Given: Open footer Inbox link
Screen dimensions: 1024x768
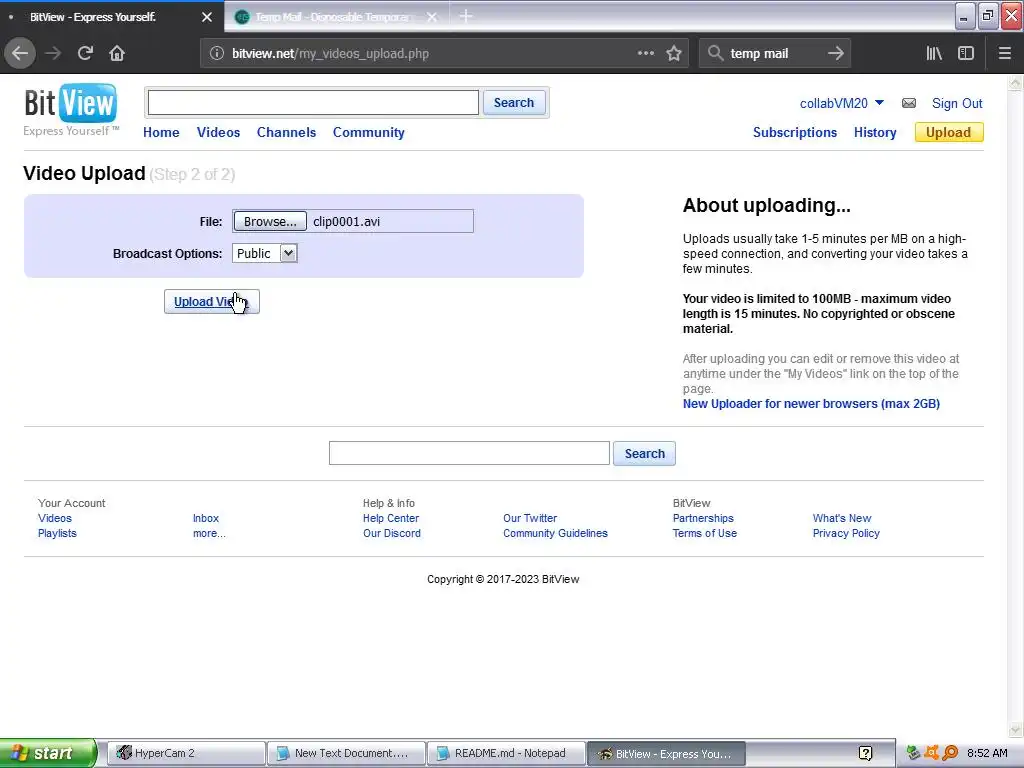Looking at the screenshot, I should (206, 518).
